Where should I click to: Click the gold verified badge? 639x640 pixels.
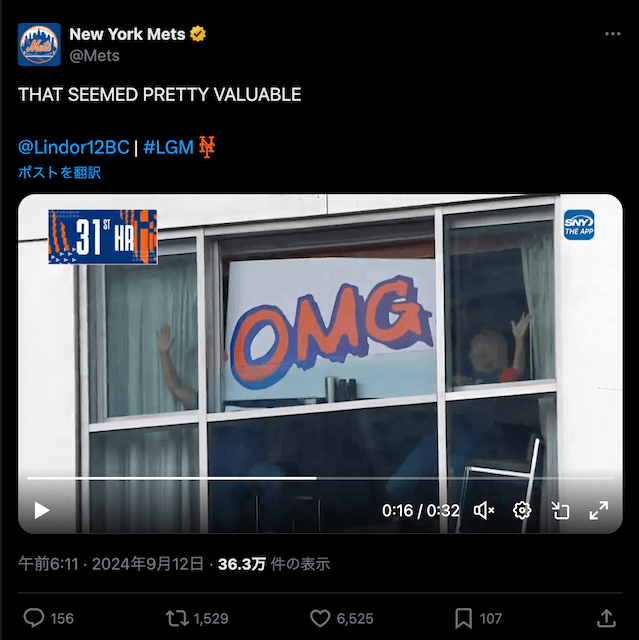(x=198, y=34)
